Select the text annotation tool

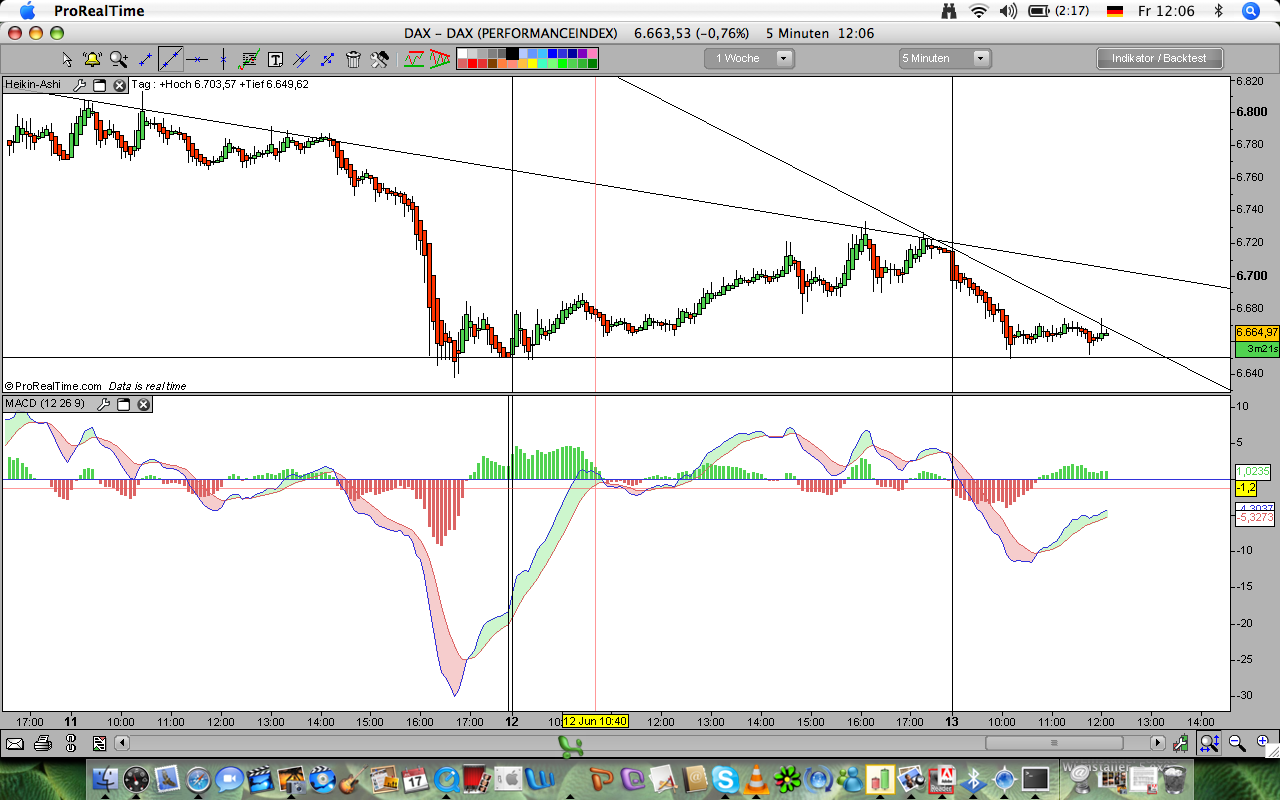(275, 59)
